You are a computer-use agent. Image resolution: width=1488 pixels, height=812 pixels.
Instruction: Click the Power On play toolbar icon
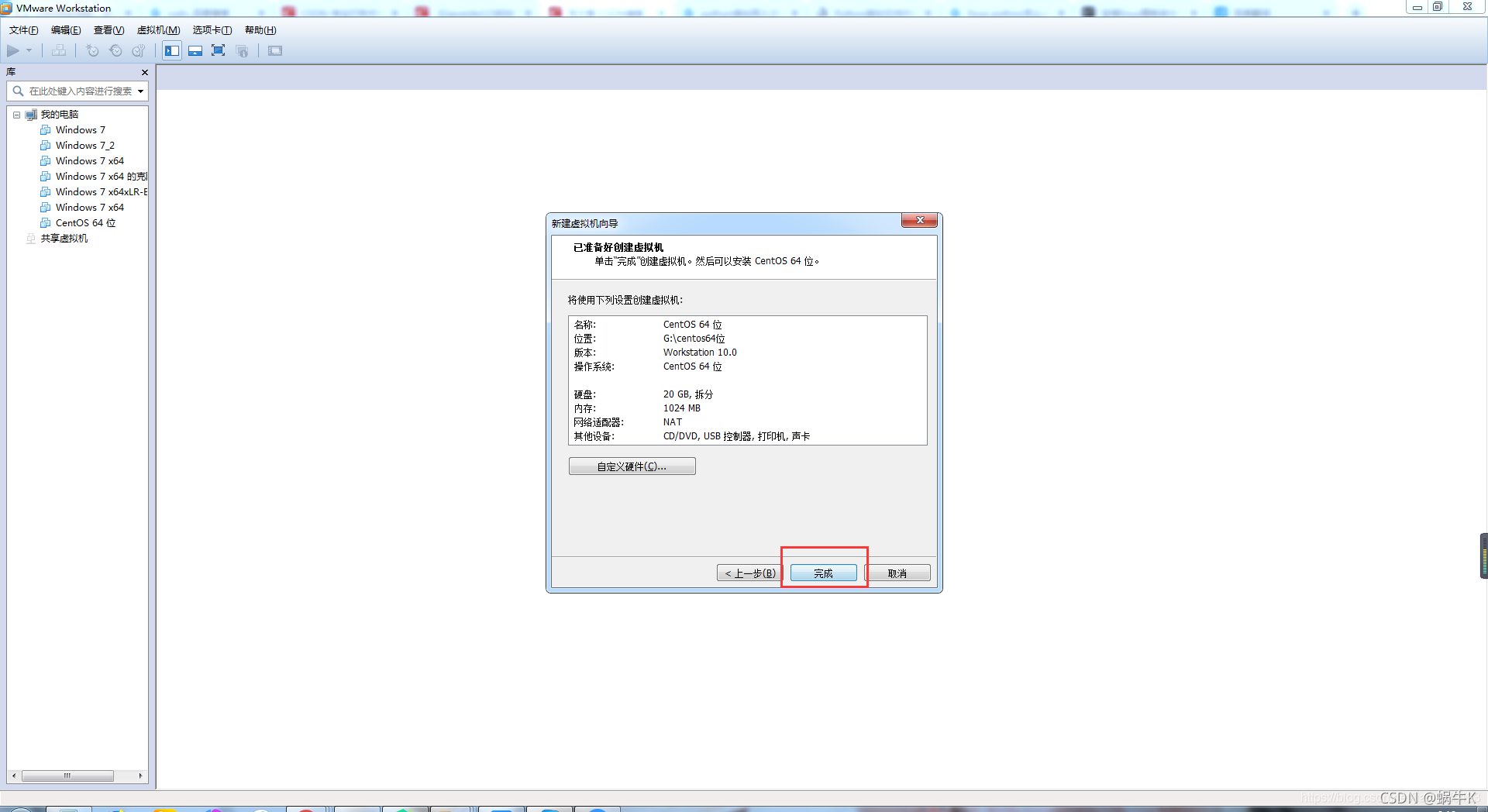[x=13, y=50]
